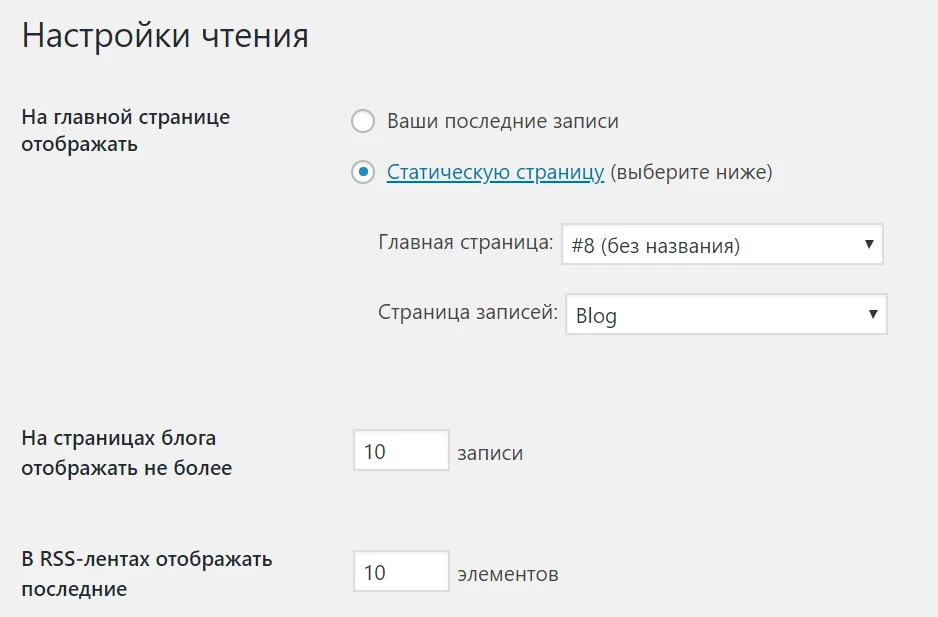
Task: Click the "элементов" unit text
Action: tap(508, 574)
